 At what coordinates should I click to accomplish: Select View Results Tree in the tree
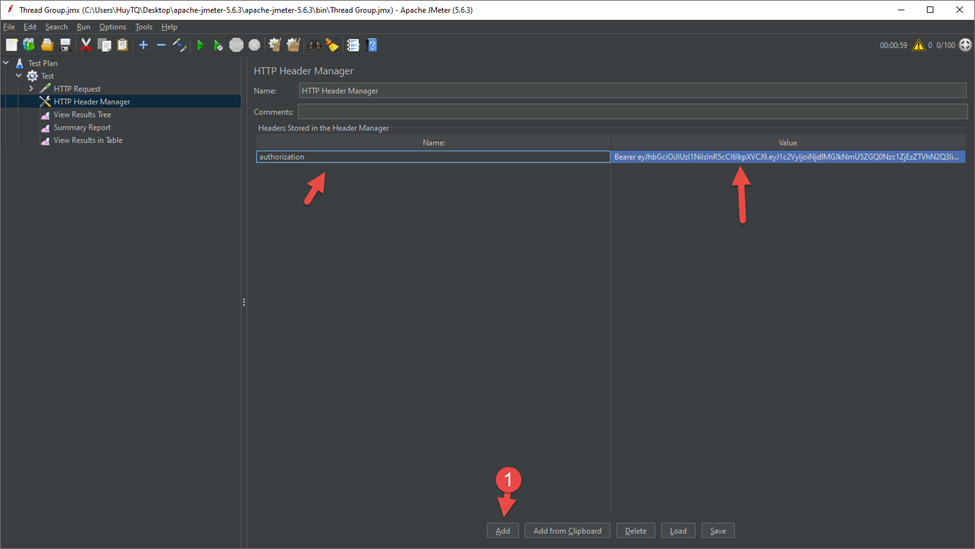click(82, 115)
